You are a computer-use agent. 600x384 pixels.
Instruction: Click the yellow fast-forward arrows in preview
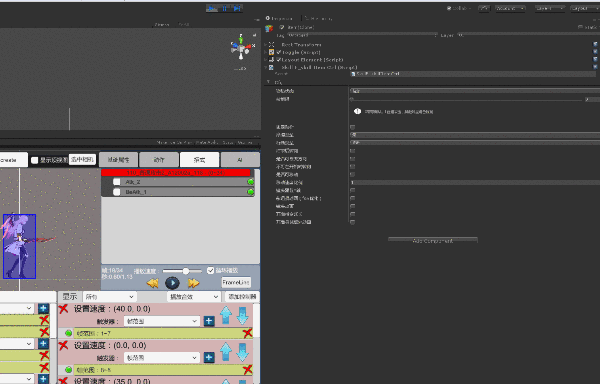pyautogui.click(x=194, y=283)
